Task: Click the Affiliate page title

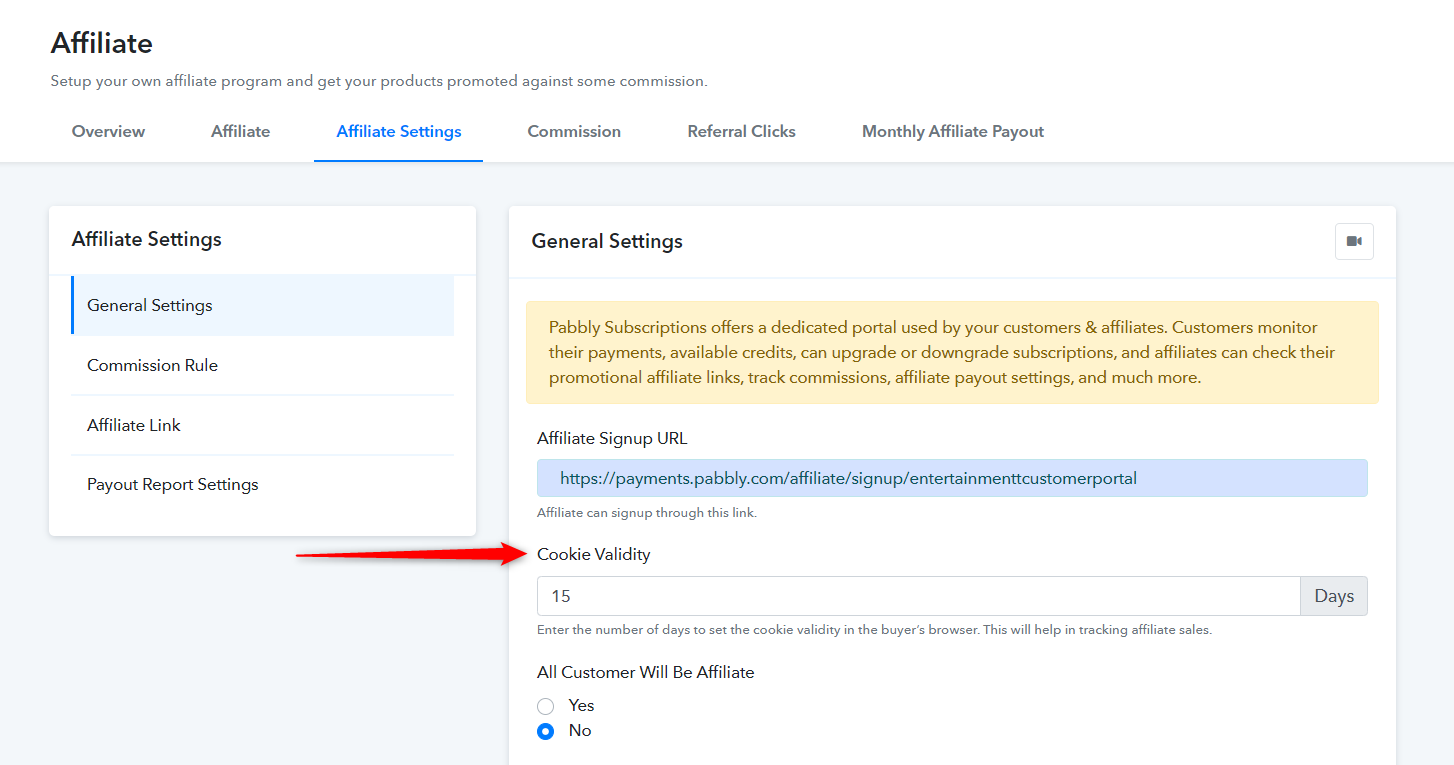Action: [102, 43]
